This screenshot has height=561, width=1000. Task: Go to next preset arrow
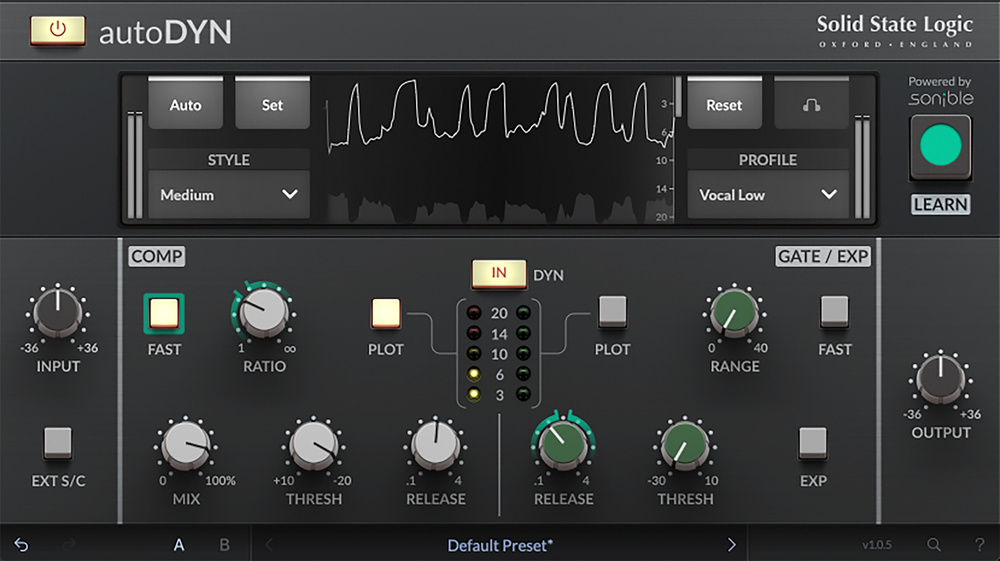731,545
